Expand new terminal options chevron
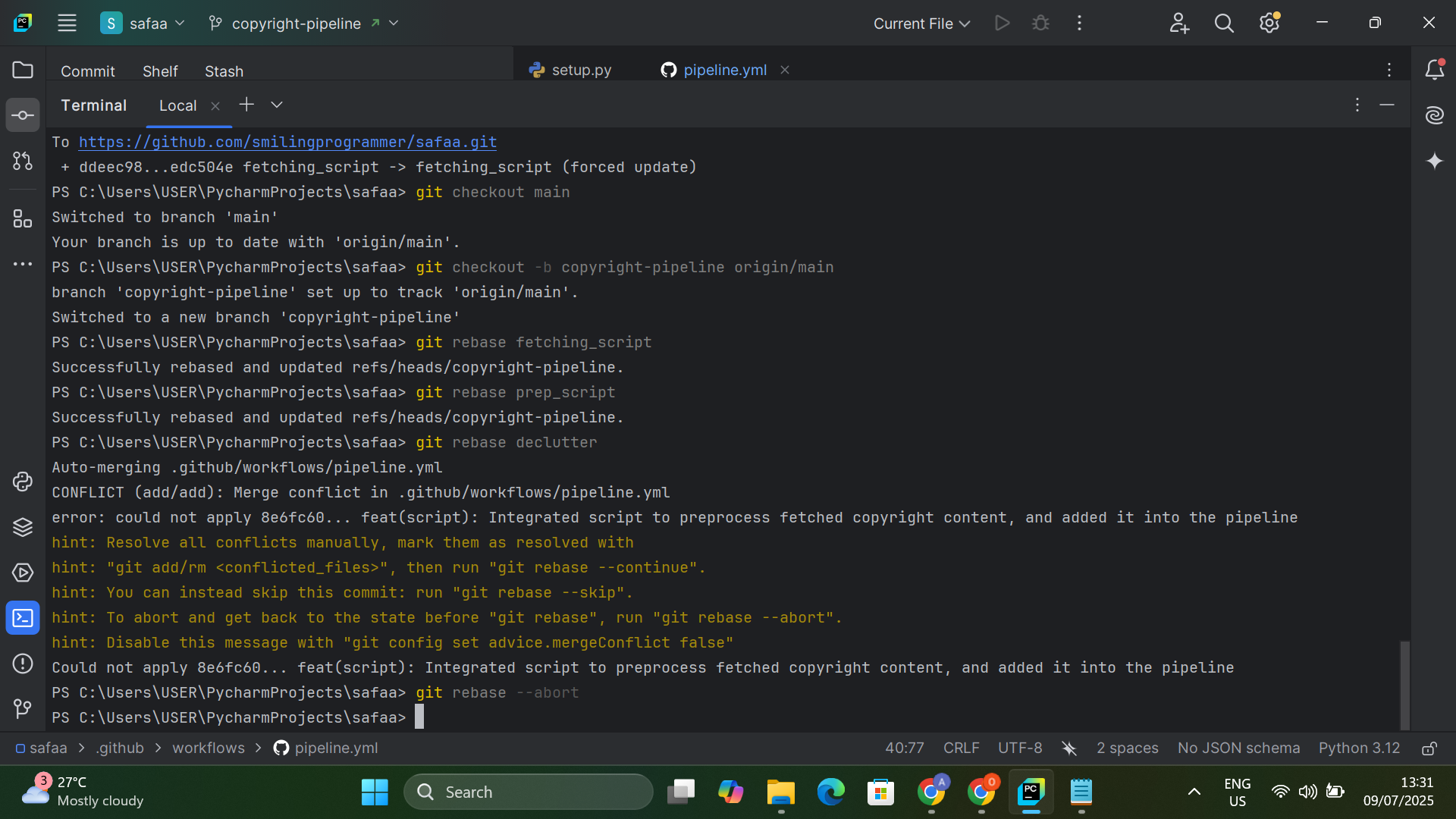Screen dimensions: 1456x819 pyautogui.click(x=277, y=105)
